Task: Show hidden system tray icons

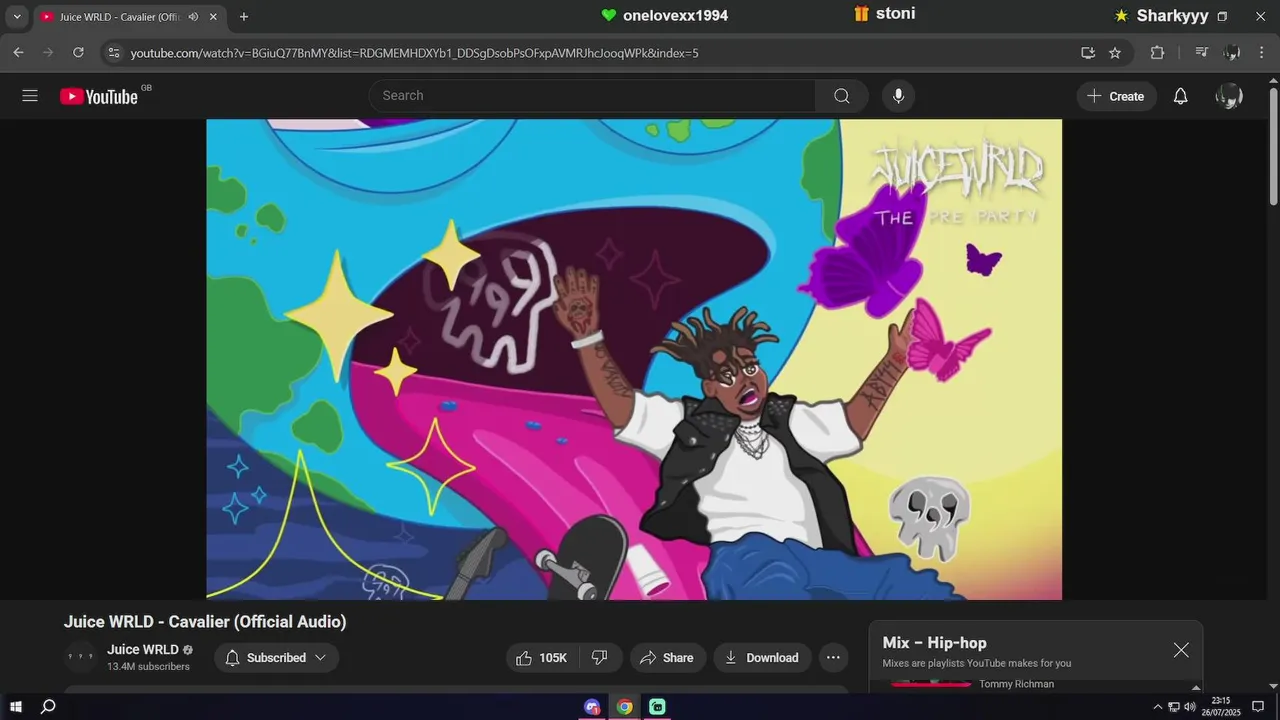Action: pos(1157,707)
